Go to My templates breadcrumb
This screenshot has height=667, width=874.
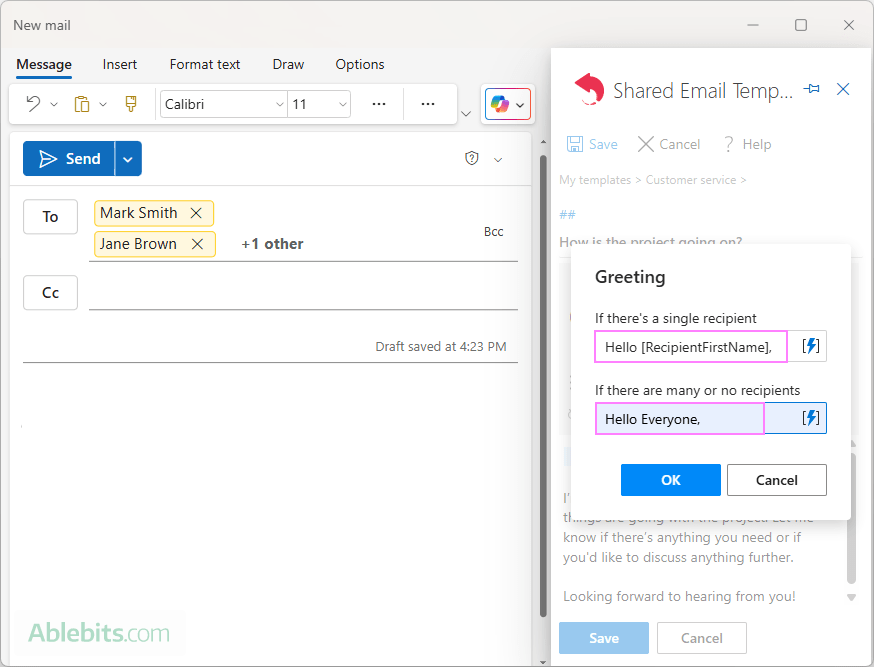595,180
